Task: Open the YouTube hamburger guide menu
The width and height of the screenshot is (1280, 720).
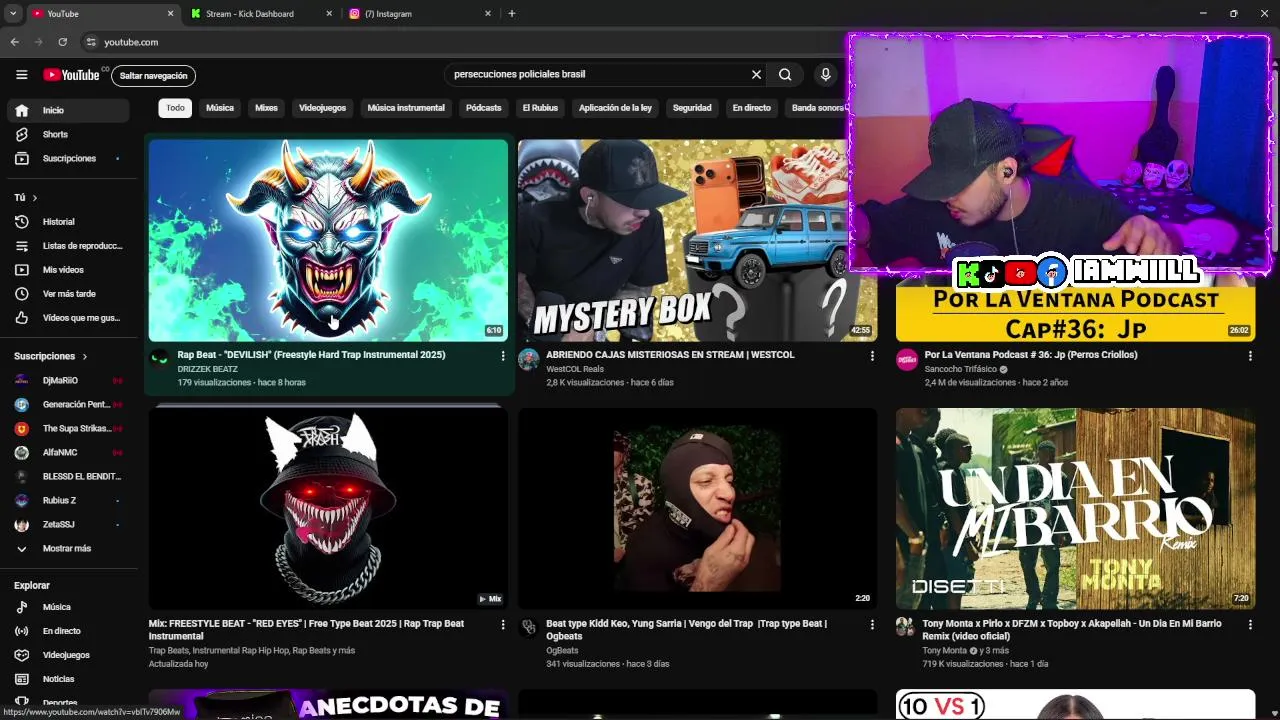Action: click(x=21, y=75)
